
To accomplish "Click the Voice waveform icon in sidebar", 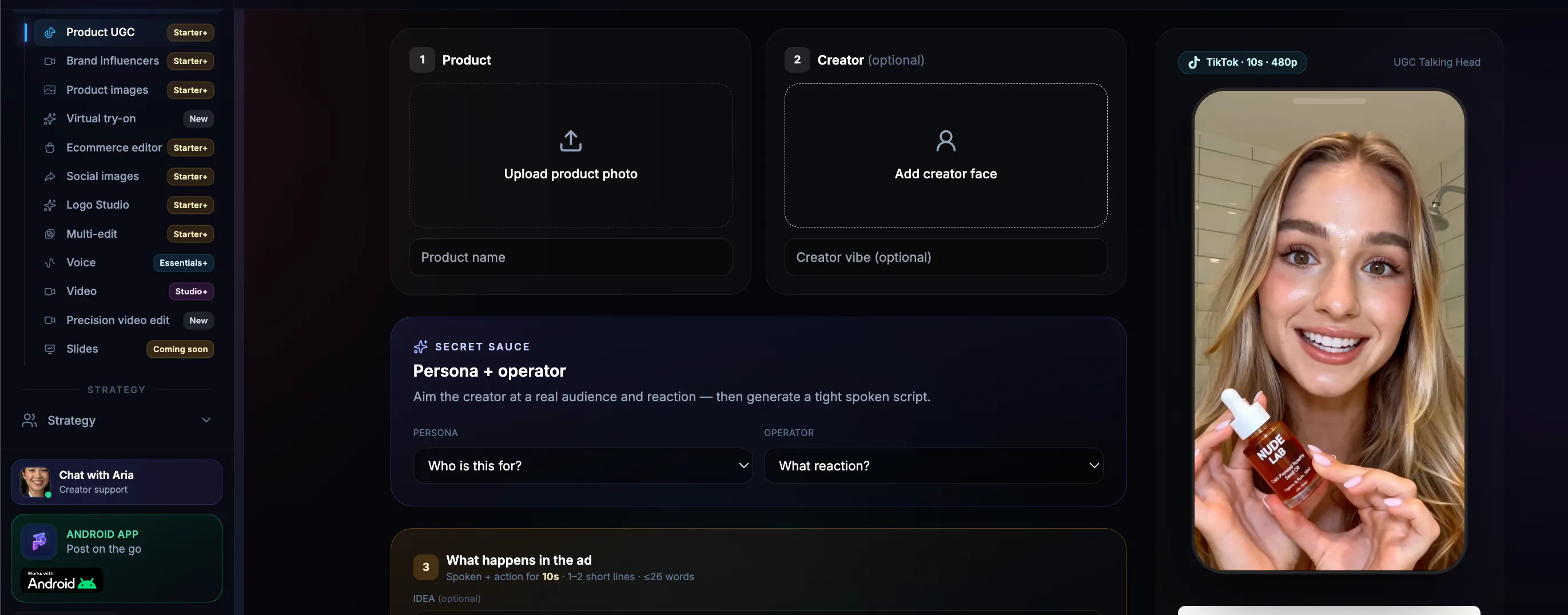I will click(x=50, y=263).
